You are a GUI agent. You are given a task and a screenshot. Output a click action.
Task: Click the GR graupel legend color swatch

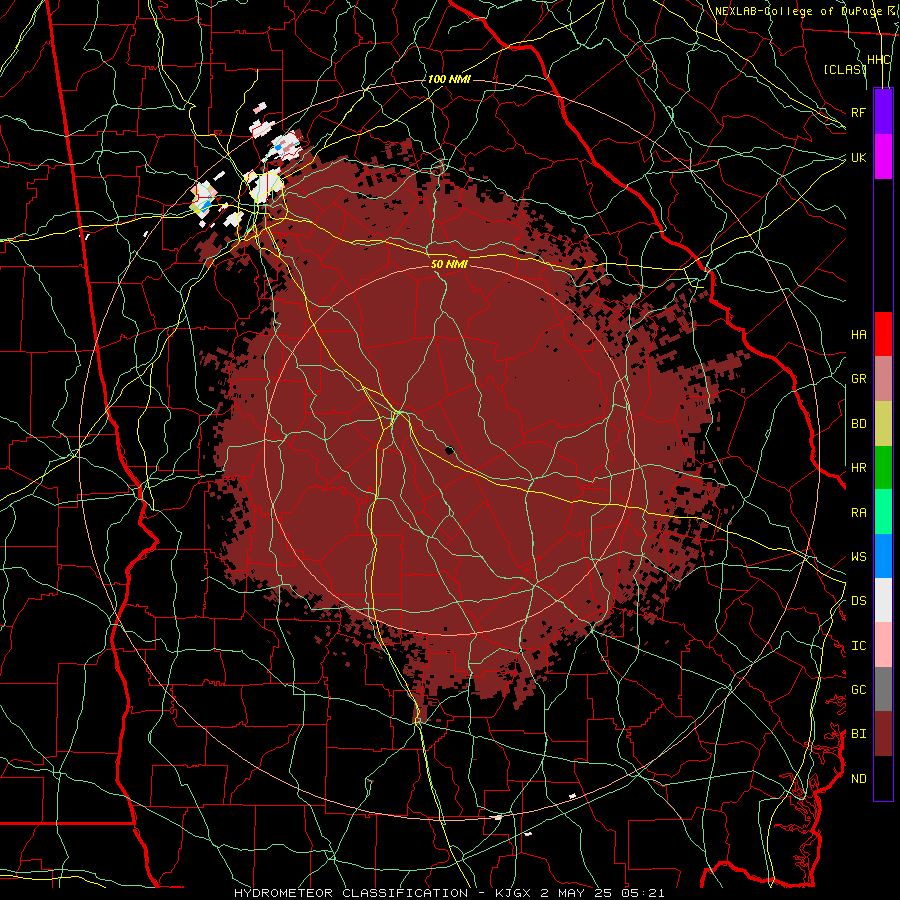point(883,378)
